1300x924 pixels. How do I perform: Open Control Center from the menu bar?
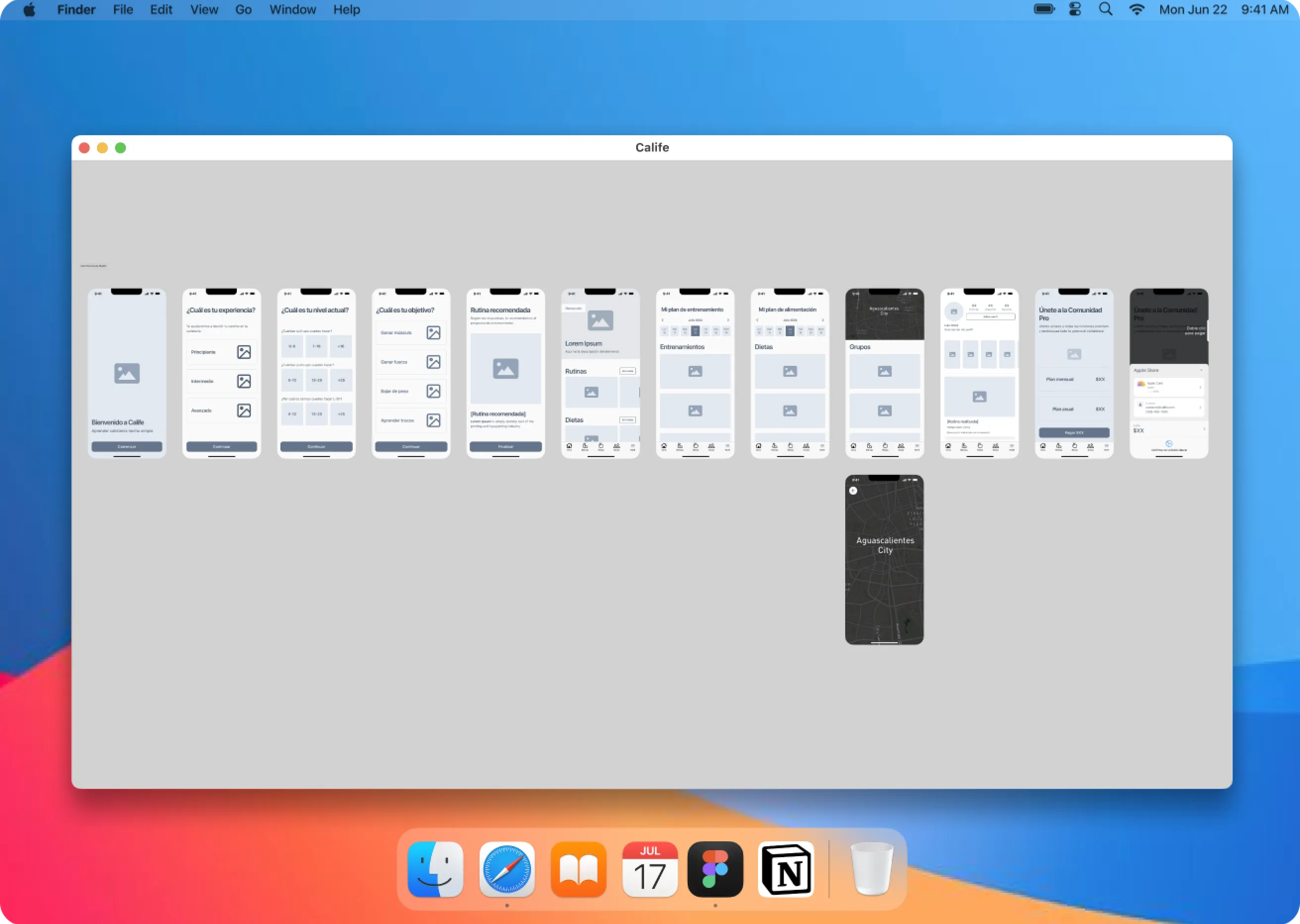click(1075, 10)
